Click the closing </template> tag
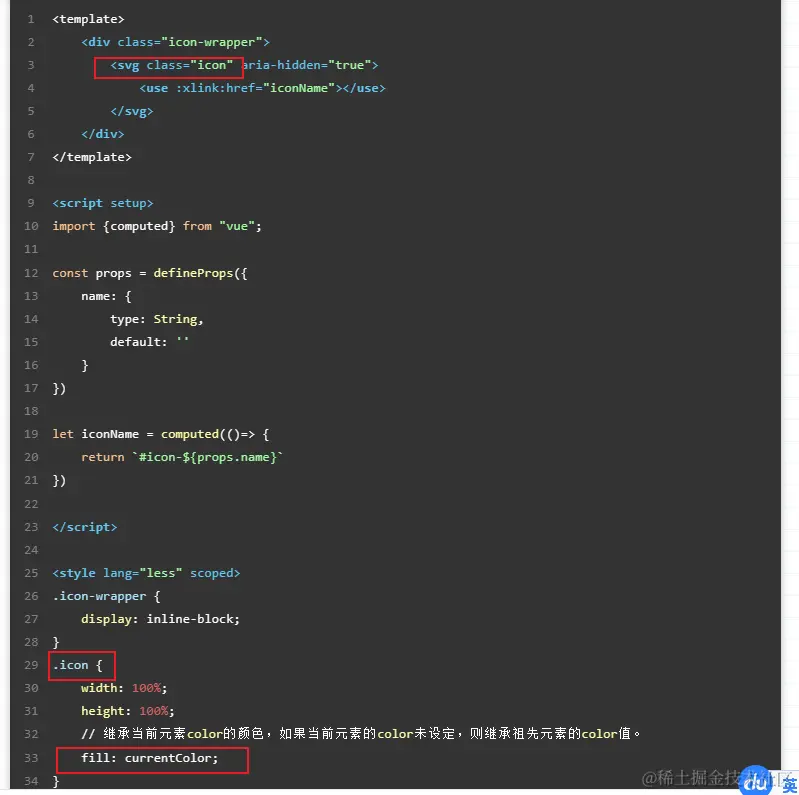799x795 pixels. tap(92, 157)
